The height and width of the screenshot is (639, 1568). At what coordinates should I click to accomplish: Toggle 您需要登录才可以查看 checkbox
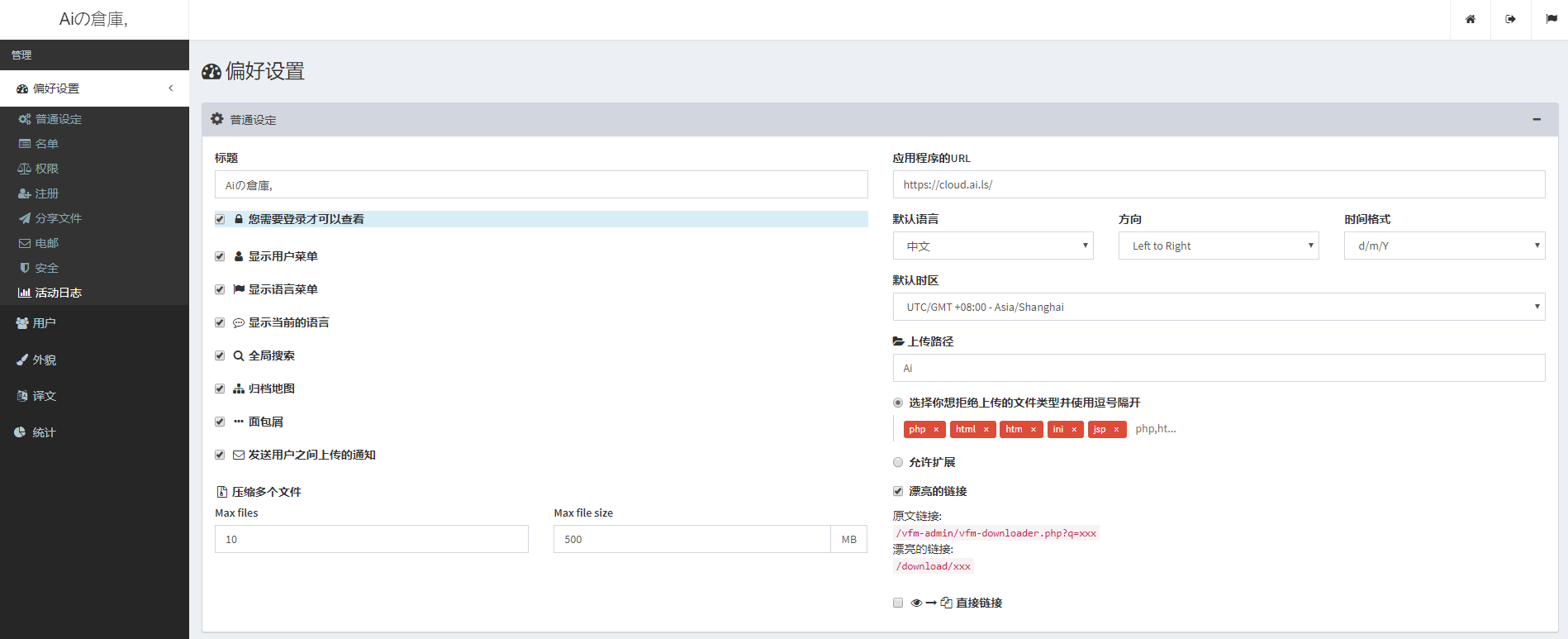(x=220, y=219)
